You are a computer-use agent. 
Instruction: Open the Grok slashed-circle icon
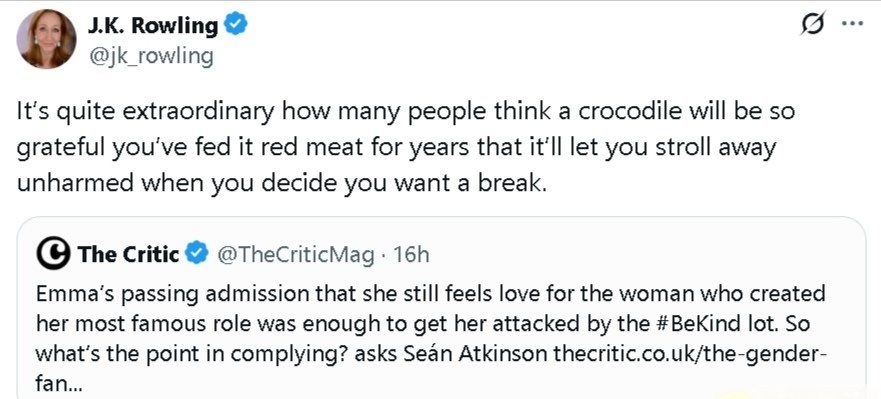[x=814, y=24]
